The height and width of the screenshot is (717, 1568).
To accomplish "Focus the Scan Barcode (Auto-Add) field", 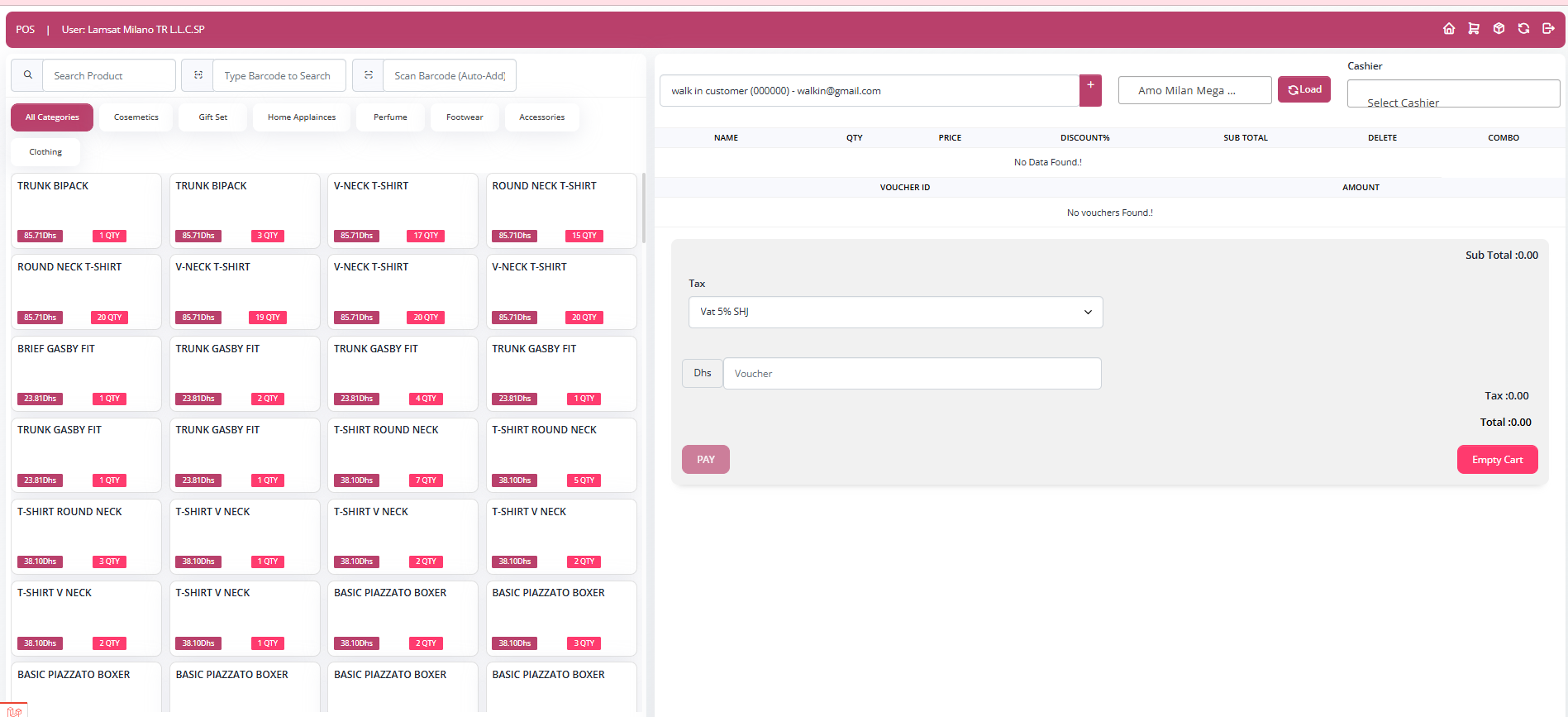I will [x=450, y=75].
